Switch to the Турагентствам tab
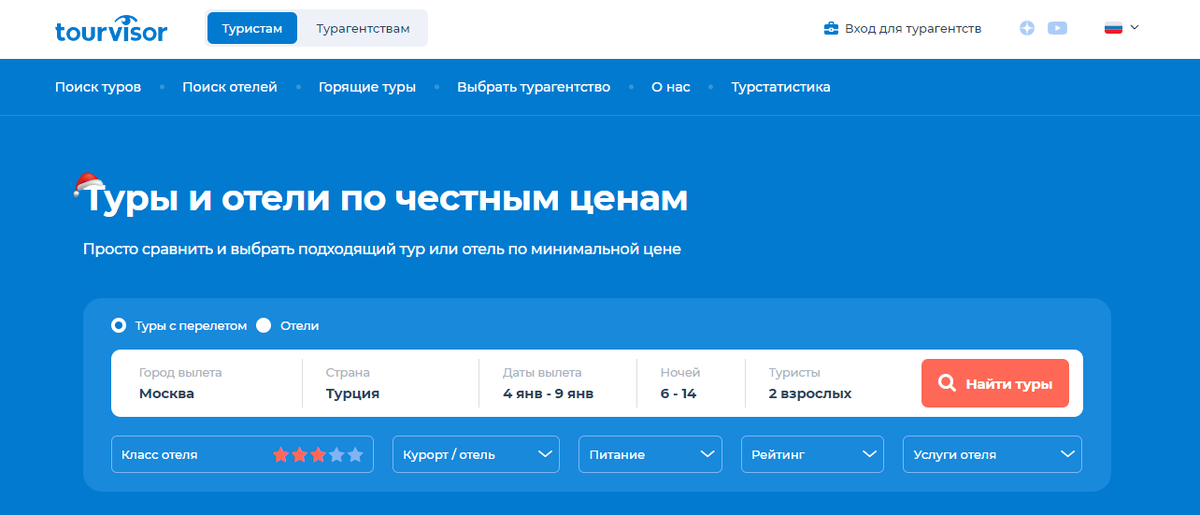 363,28
